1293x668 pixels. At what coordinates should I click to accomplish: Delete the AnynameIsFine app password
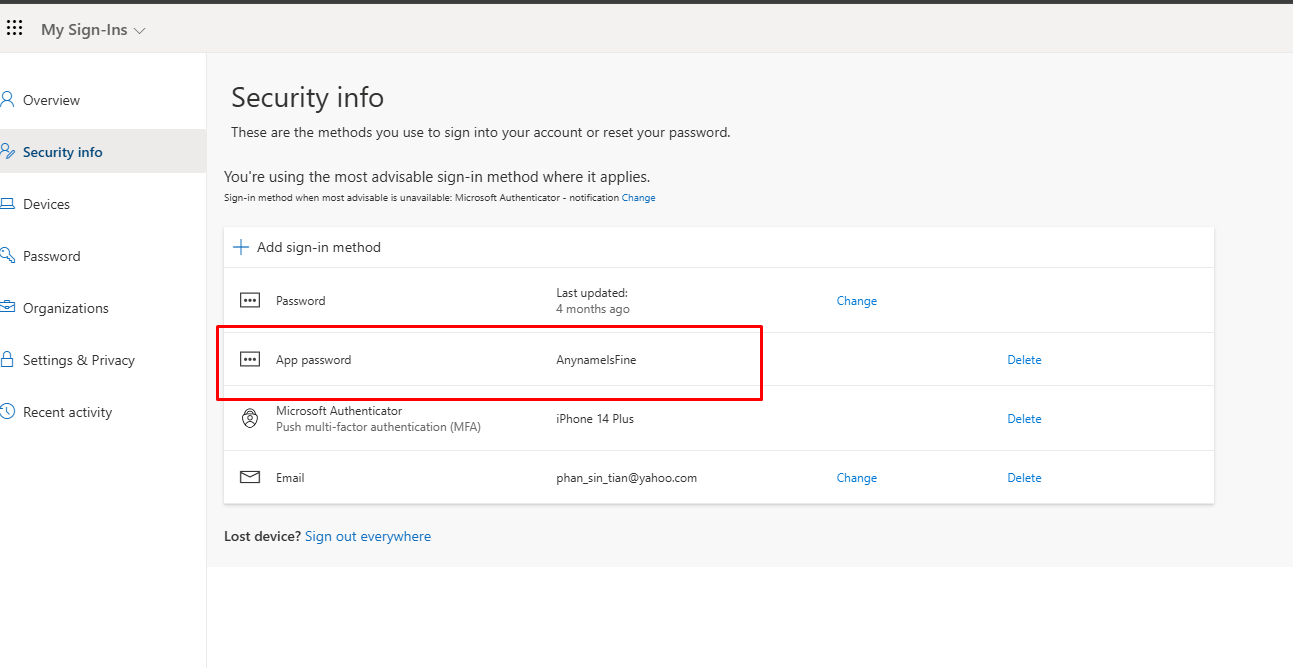click(1024, 360)
